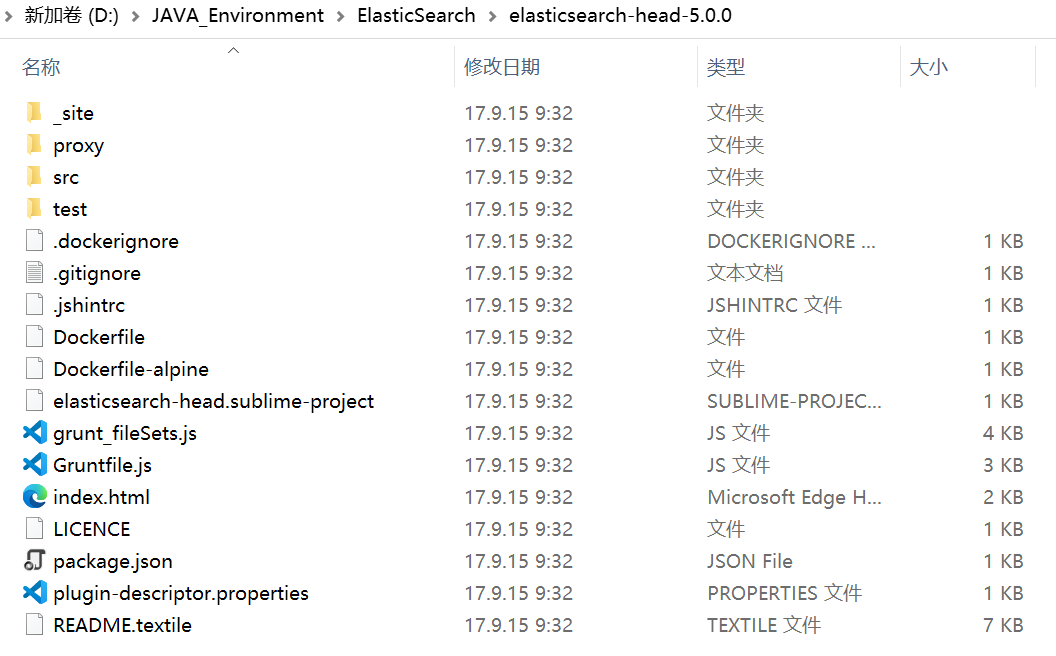
Task: Click the blank file icon beside Dockerfile
Action: click(35, 337)
